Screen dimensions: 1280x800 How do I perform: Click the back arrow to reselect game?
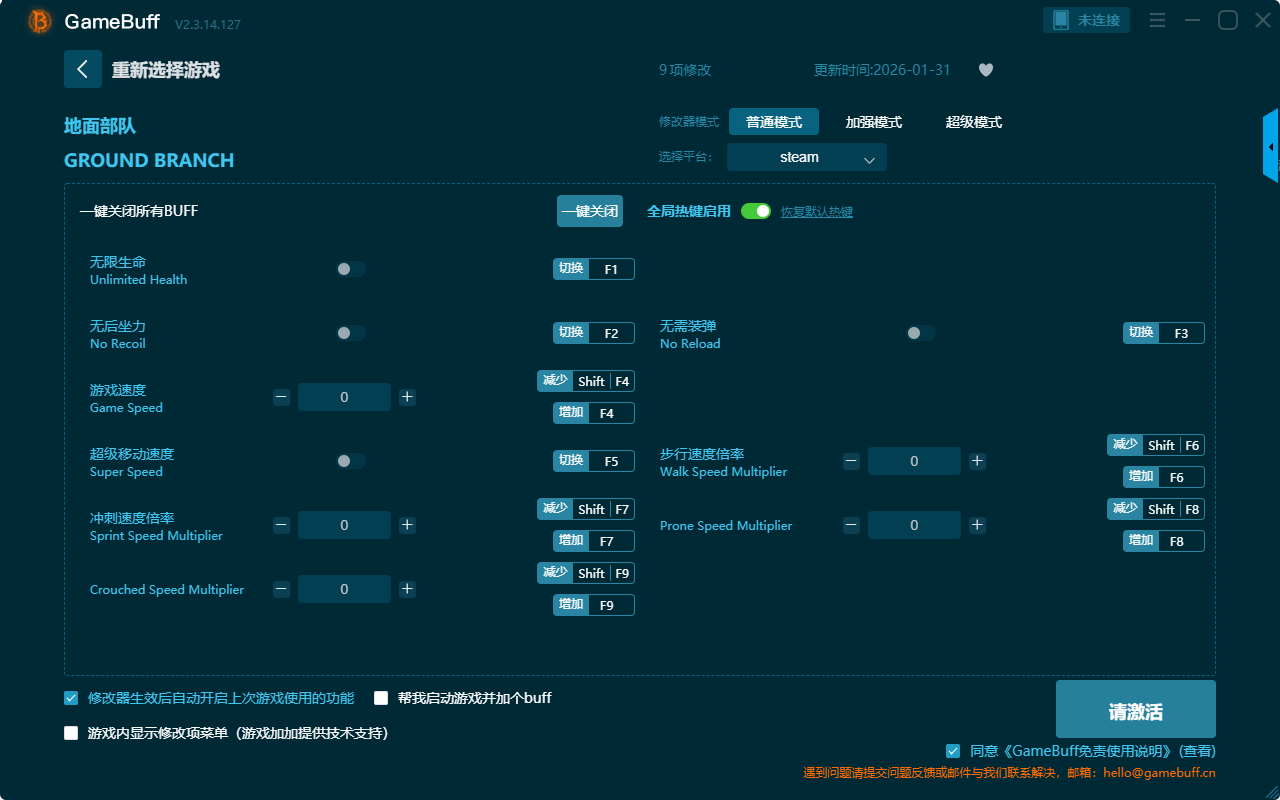(82, 69)
